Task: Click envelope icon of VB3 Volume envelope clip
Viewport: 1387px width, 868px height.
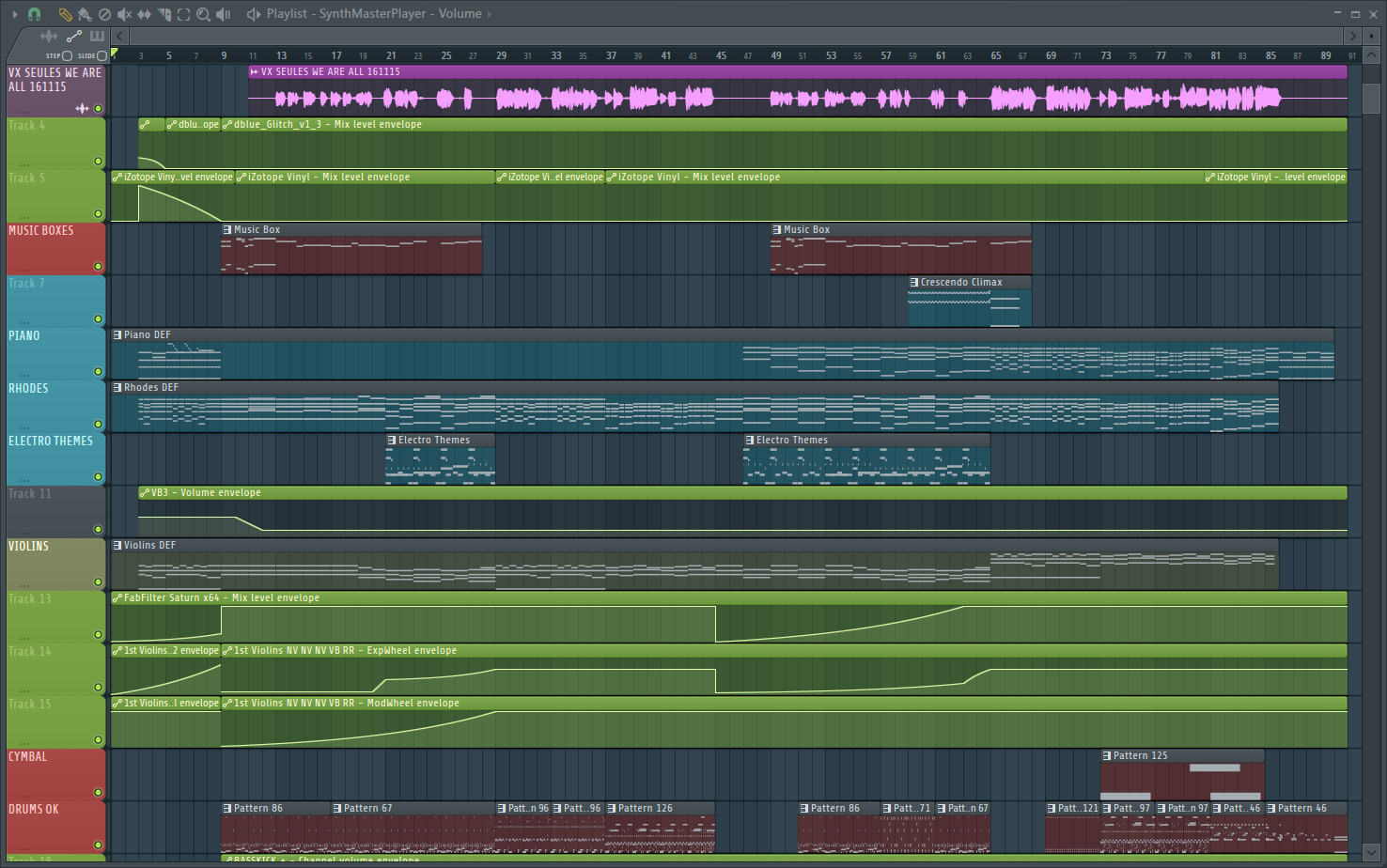Action: 145,493
